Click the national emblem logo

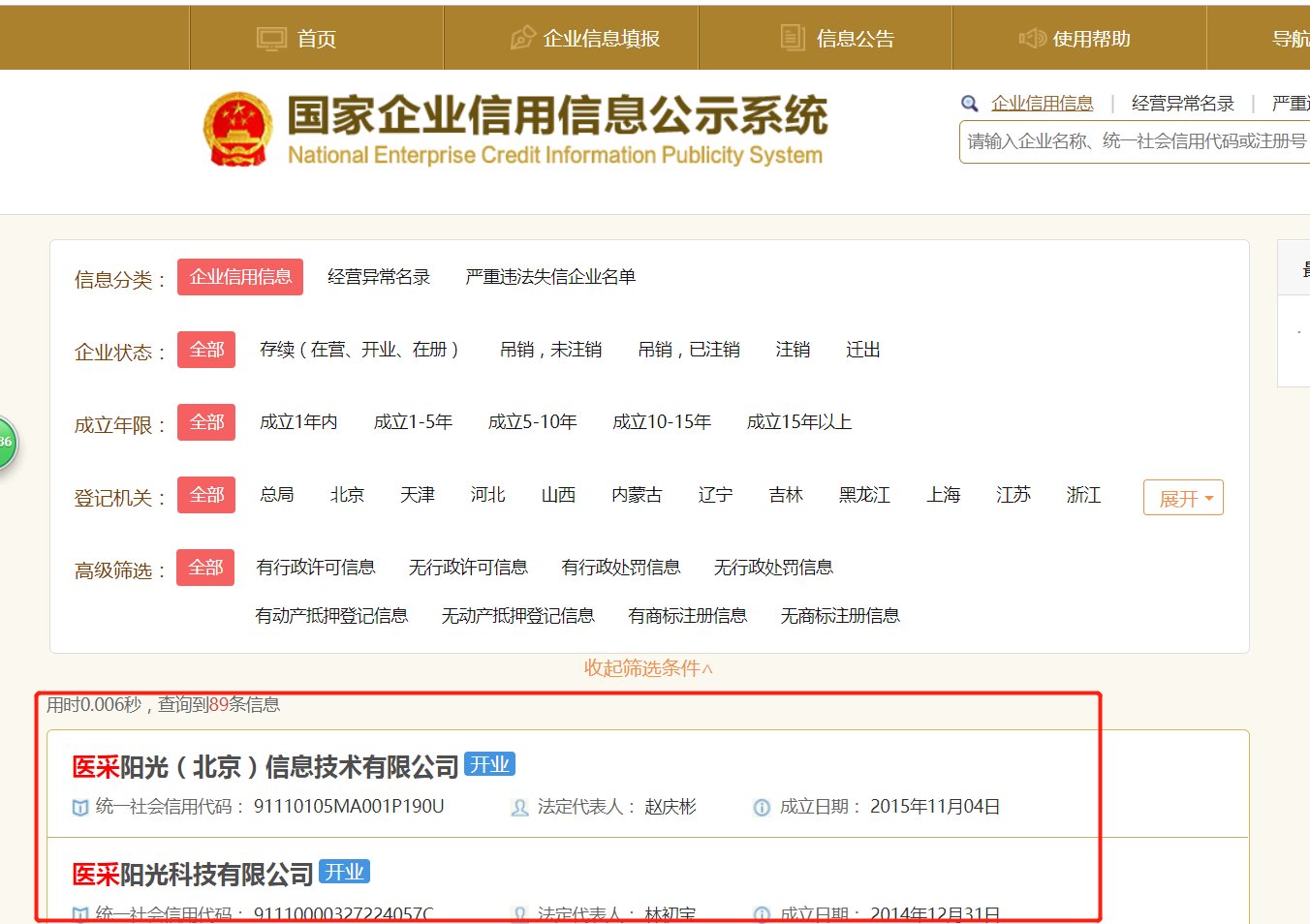(237, 131)
